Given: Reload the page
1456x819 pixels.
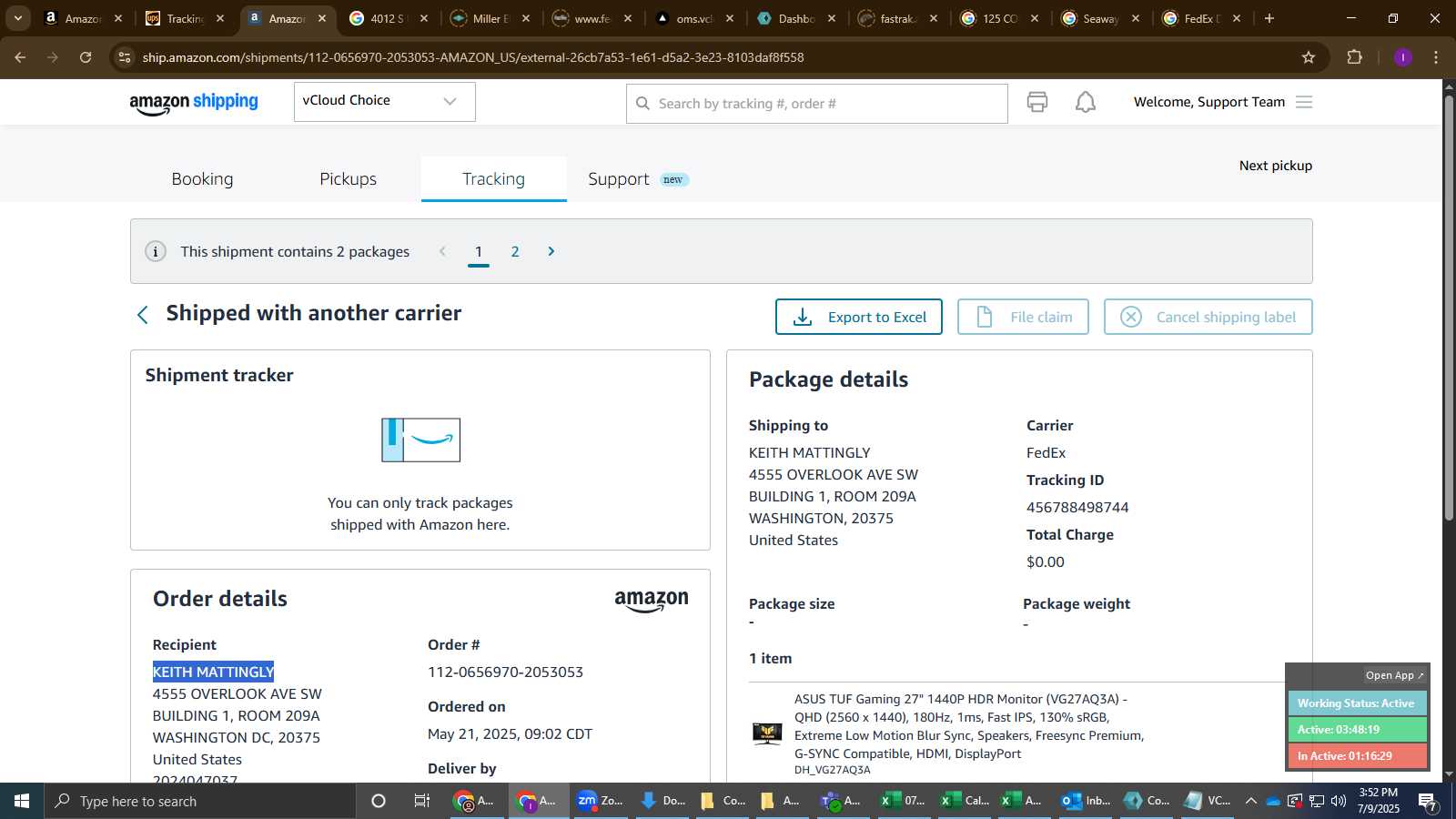Looking at the screenshot, I should click(x=86, y=57).
